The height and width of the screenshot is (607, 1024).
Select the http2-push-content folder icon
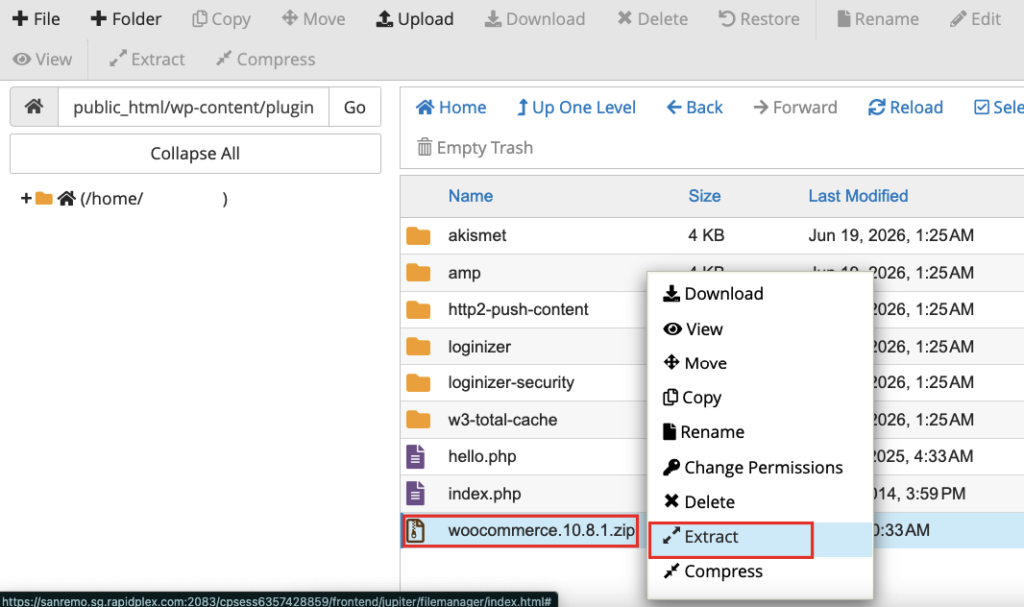[418, 309]
